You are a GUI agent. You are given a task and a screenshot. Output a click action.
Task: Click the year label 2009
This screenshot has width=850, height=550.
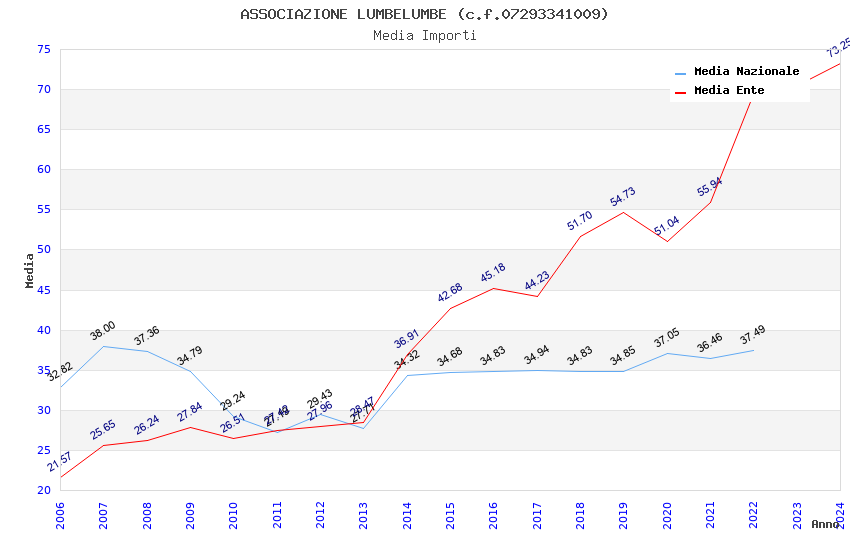pos(190,515)
